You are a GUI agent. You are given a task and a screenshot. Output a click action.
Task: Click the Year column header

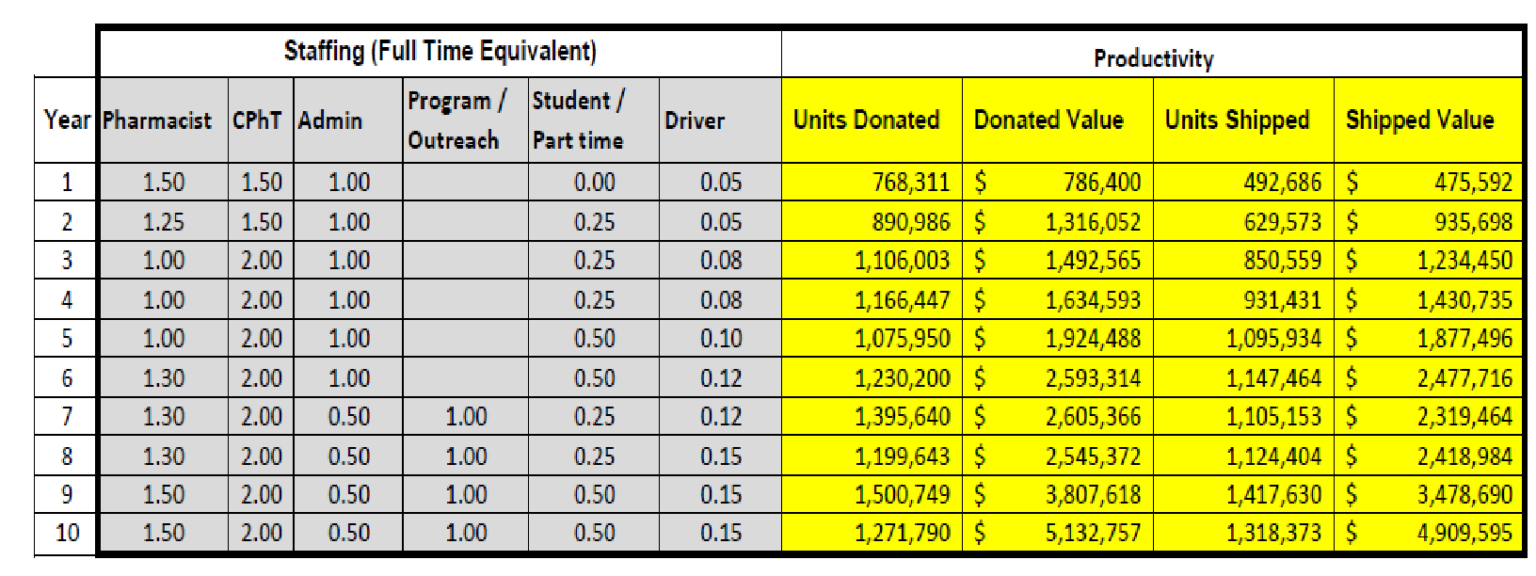coord(68,121)
